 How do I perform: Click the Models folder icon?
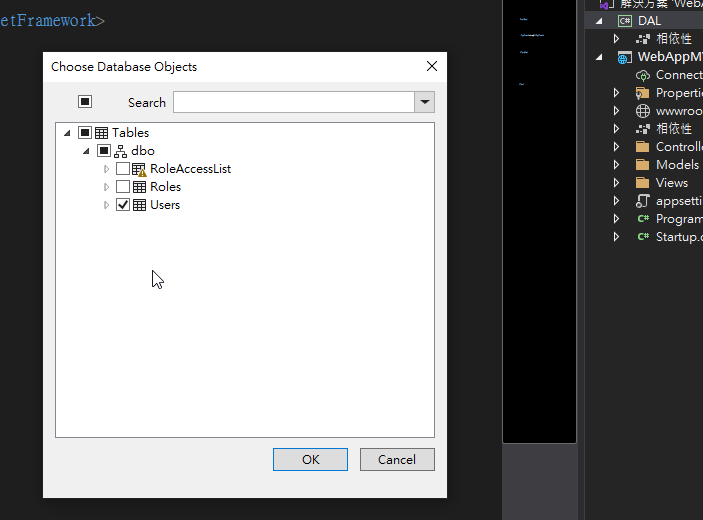pyautogui.click(x=642, y=165)
